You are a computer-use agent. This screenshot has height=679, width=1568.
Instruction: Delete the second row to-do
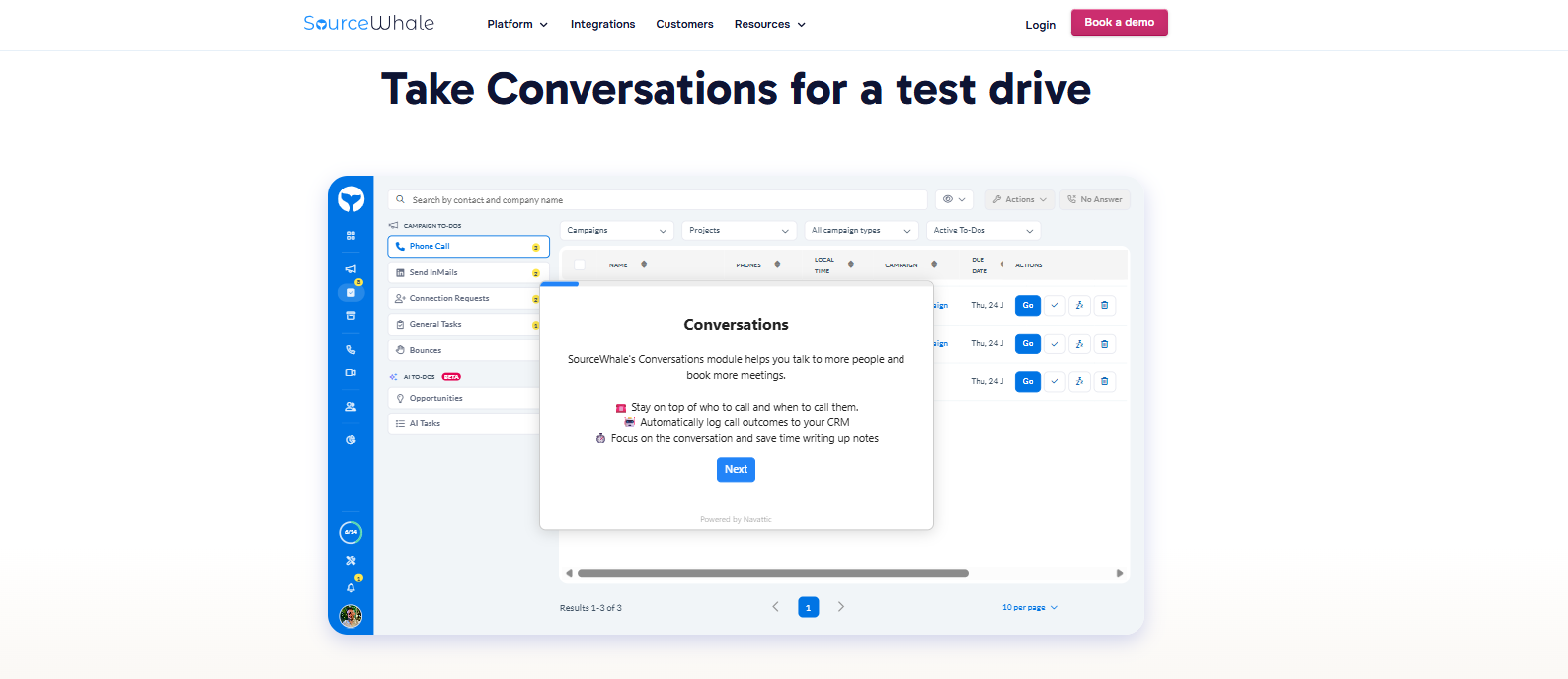1105,343
